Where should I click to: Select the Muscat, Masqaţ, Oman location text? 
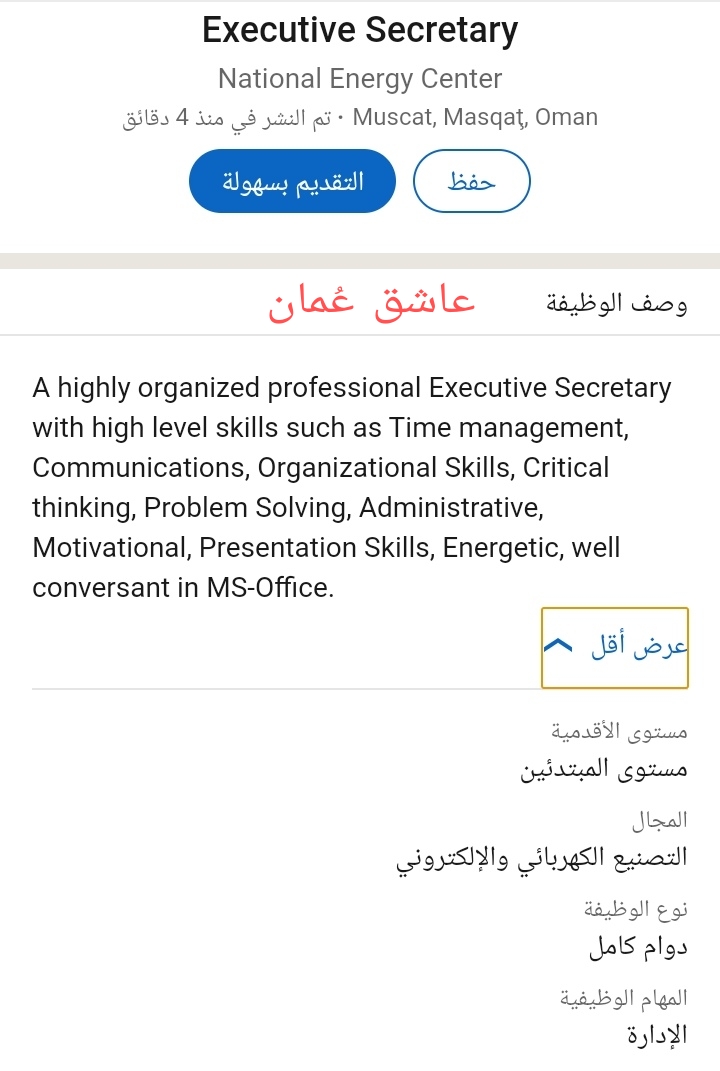point(476,117)
